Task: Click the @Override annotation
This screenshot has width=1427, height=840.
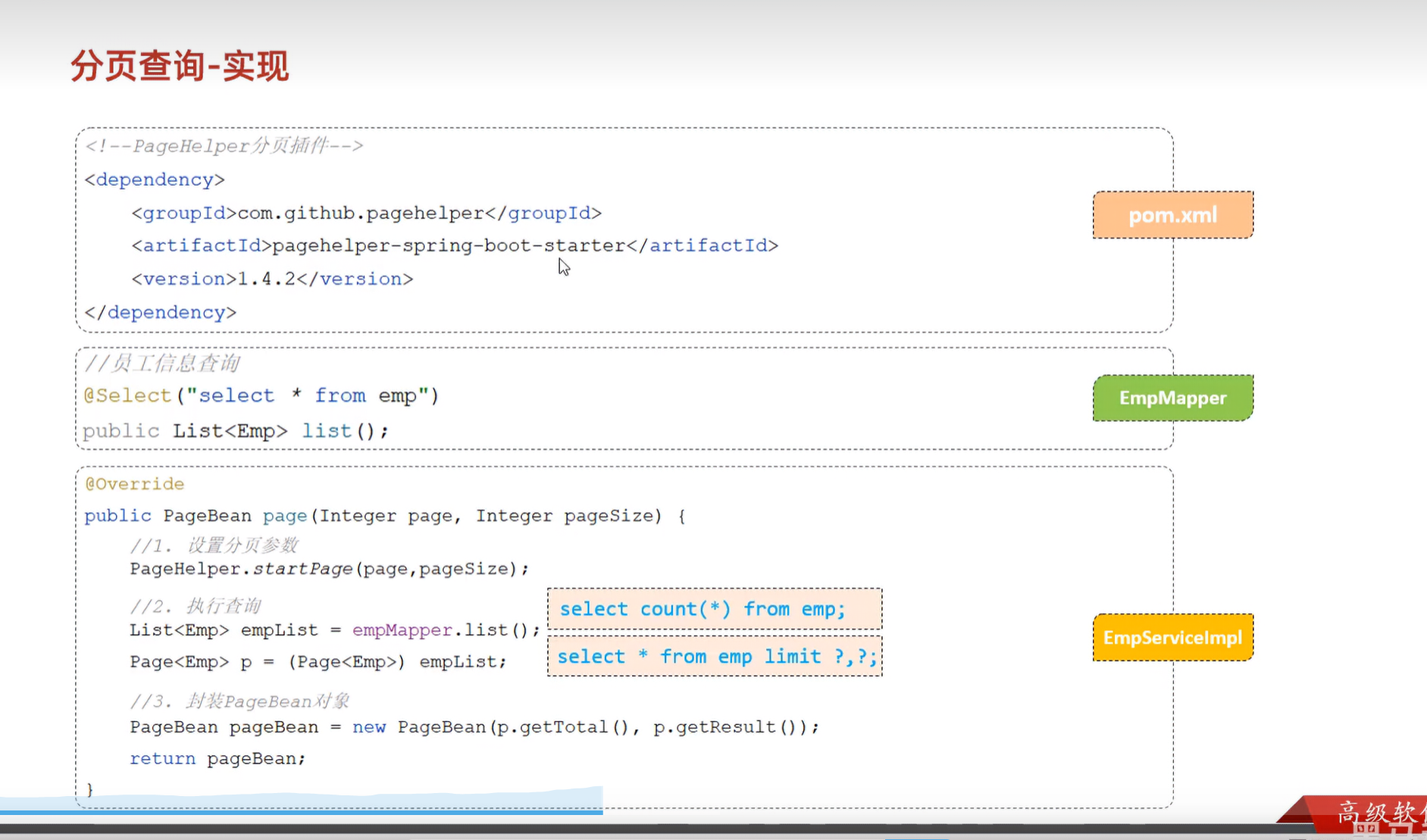Action: pyautogui.click(x=135, y=483)
